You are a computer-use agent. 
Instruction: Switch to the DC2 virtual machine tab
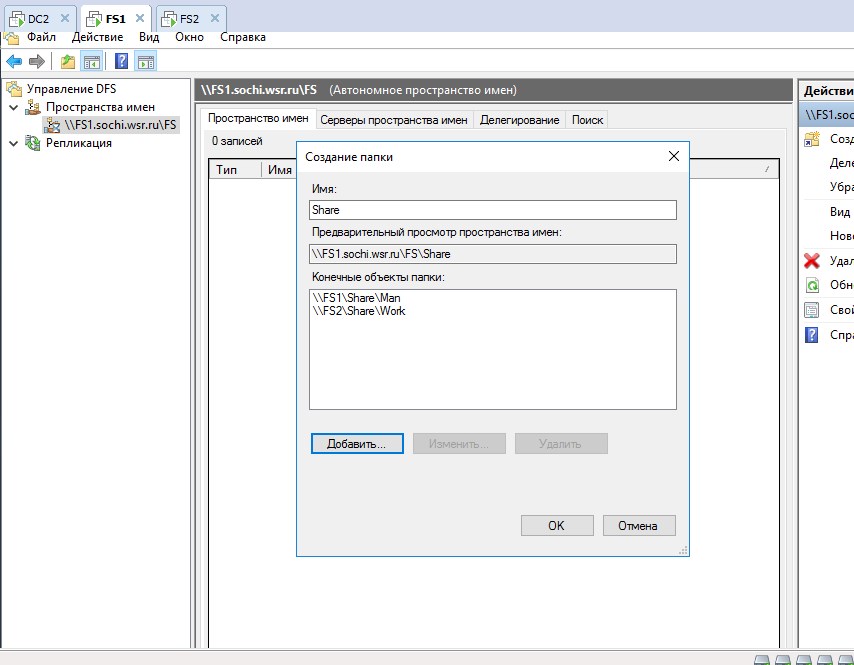[40, 19]
